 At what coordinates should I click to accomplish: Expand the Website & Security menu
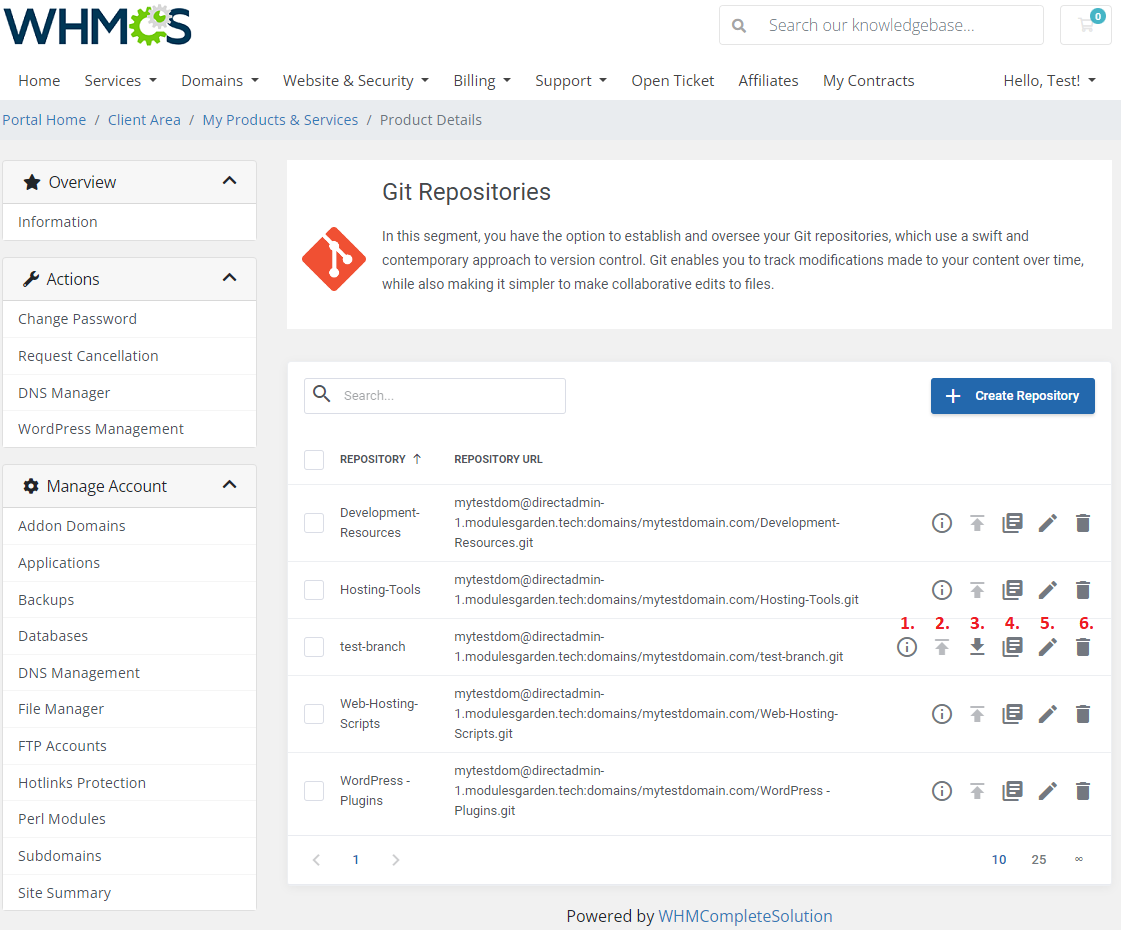pyautogui.click(x=355, y=81)
